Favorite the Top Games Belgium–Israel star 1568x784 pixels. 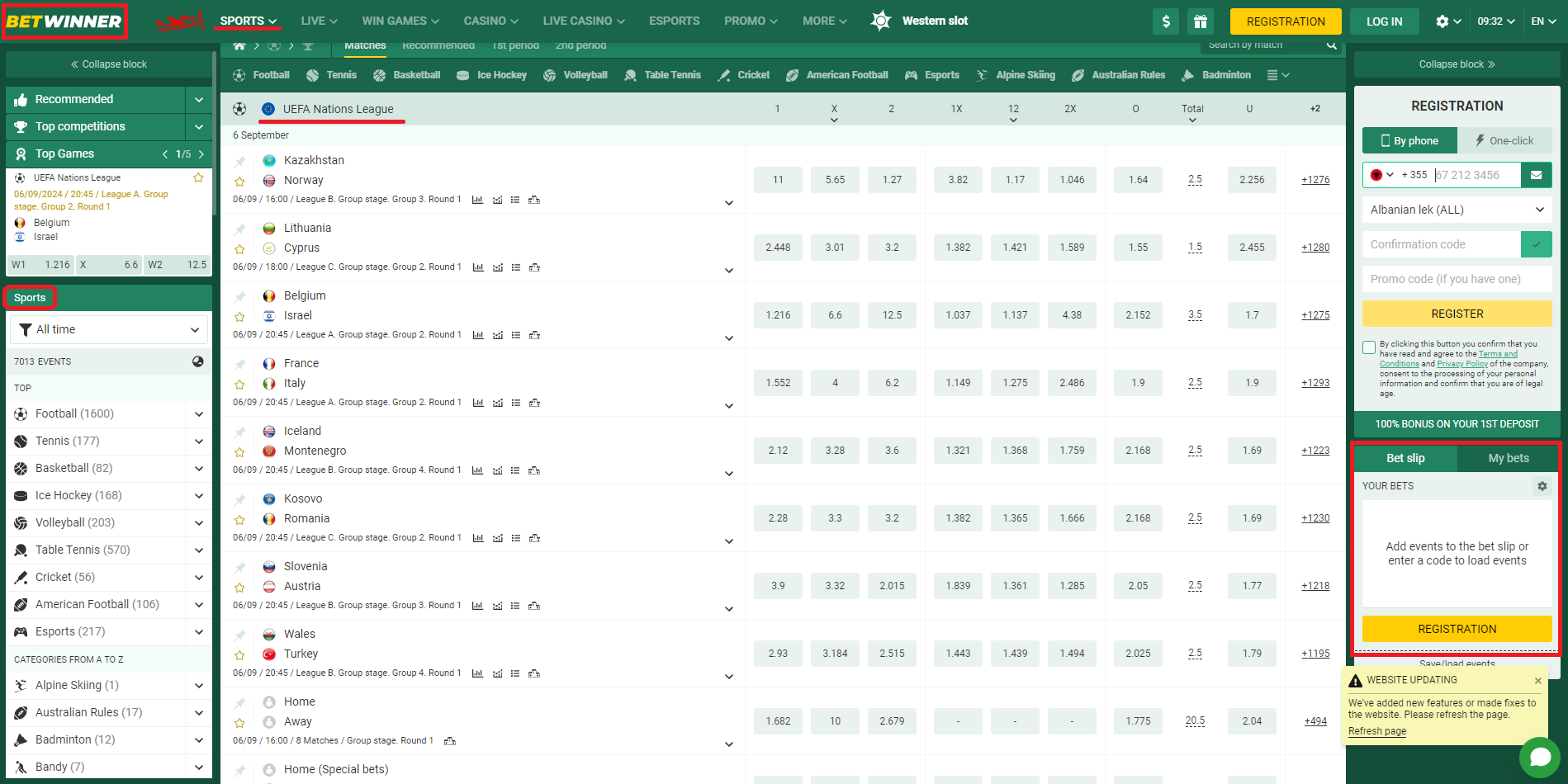click(x=198, y=177)
